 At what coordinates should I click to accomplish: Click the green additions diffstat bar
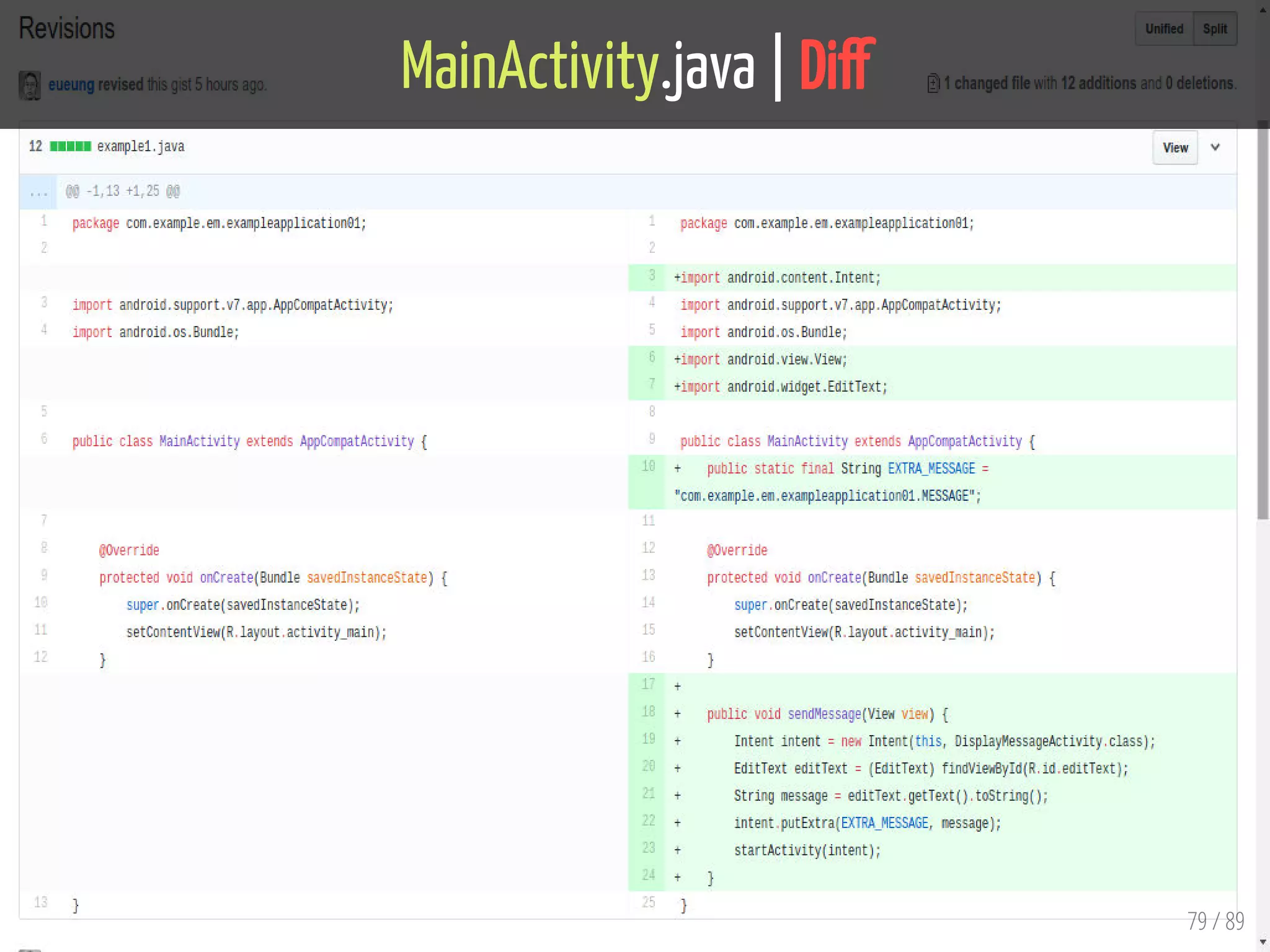(71, 146)
